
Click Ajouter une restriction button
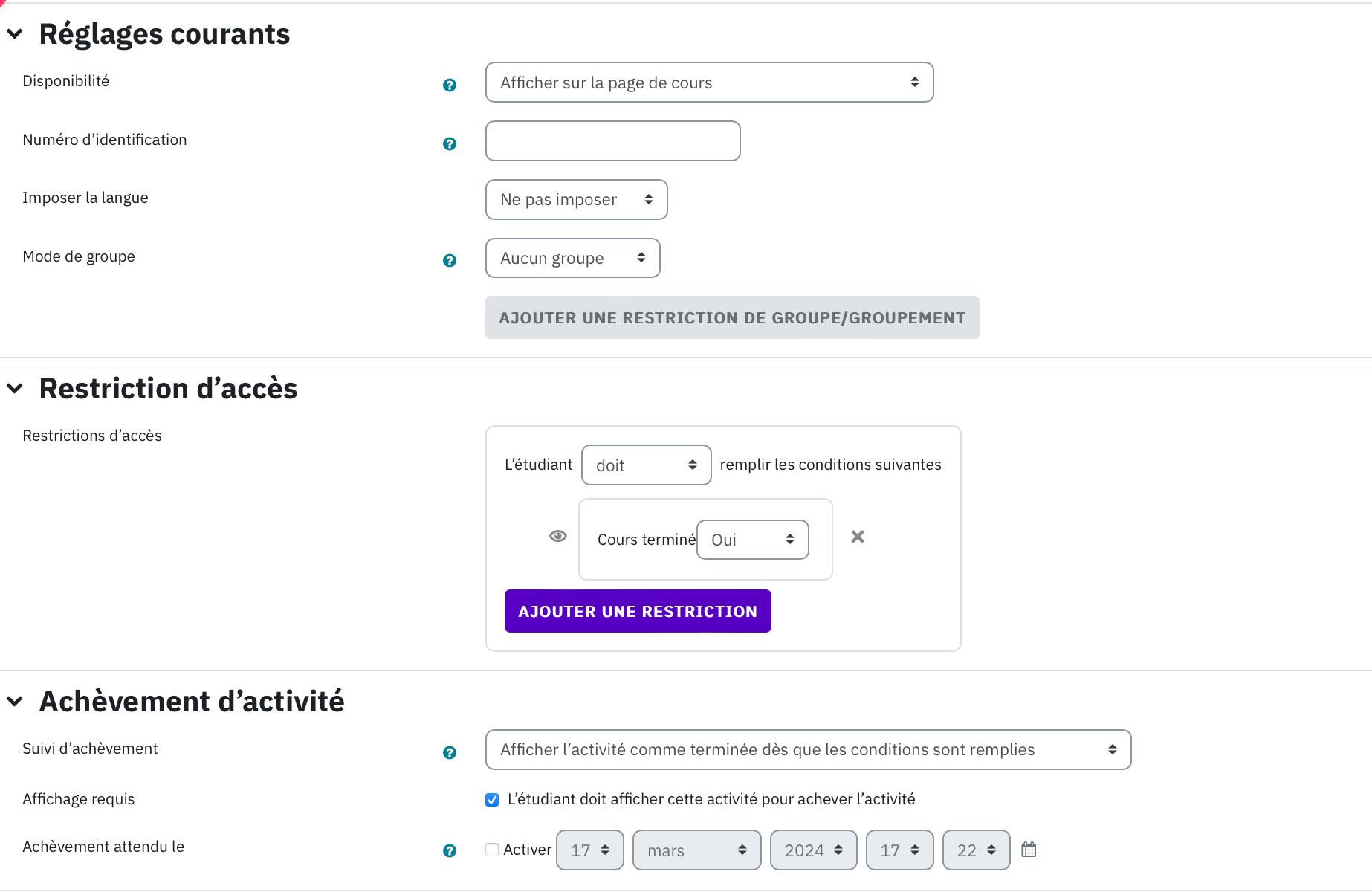638,611
